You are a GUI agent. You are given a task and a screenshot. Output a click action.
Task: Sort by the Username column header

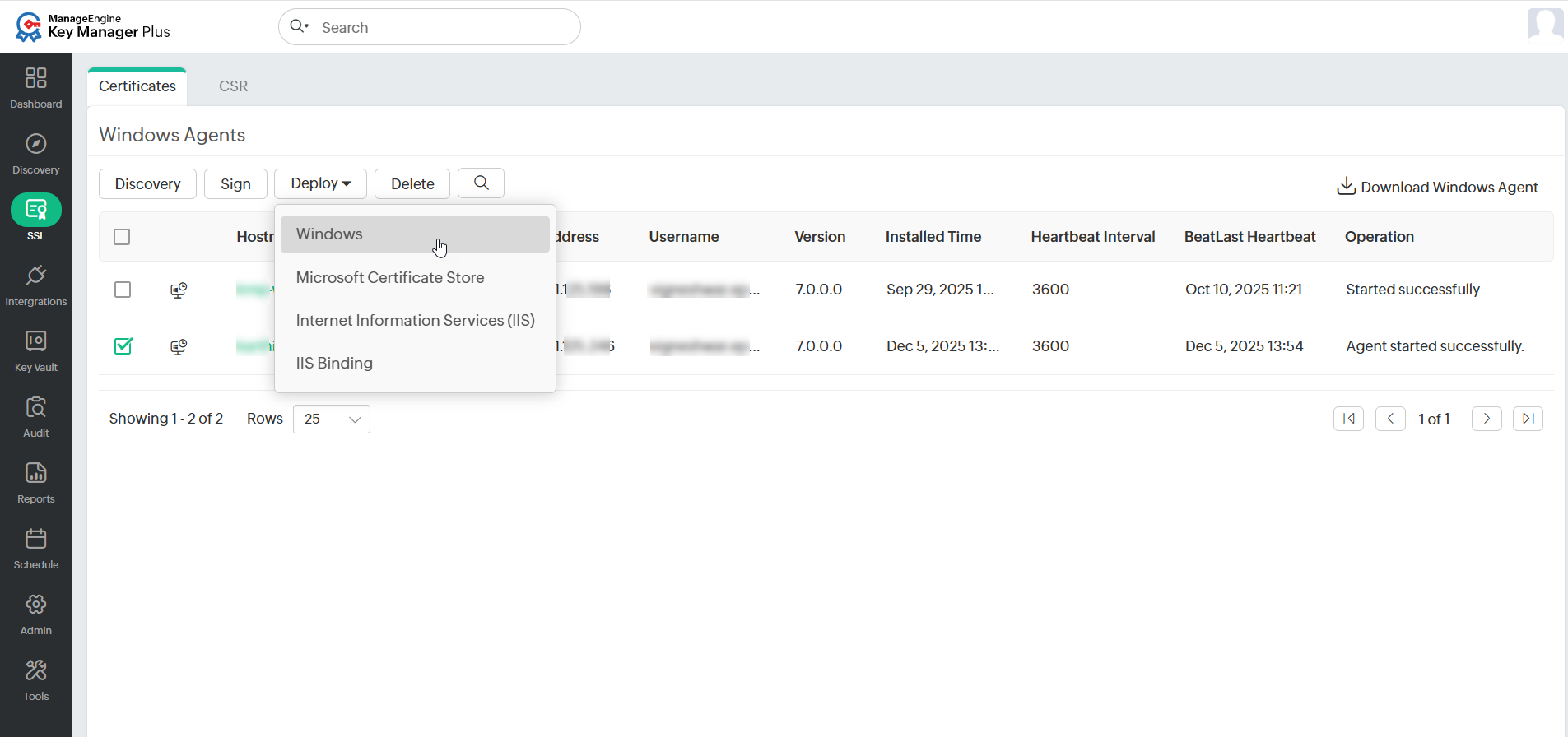[684, 237]
